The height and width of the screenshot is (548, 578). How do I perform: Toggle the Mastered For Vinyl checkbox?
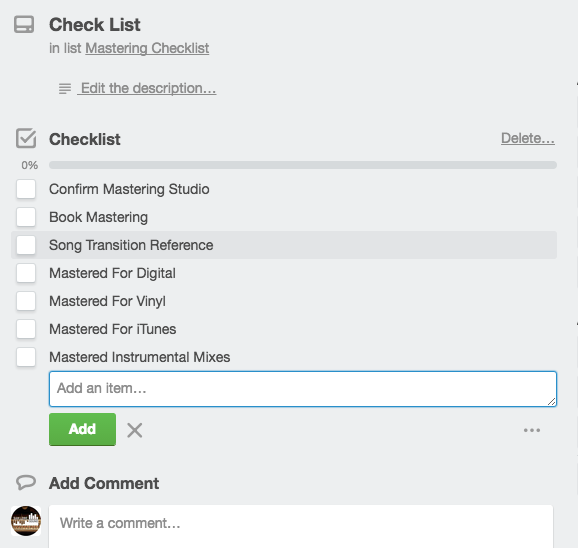click(26, 301)
